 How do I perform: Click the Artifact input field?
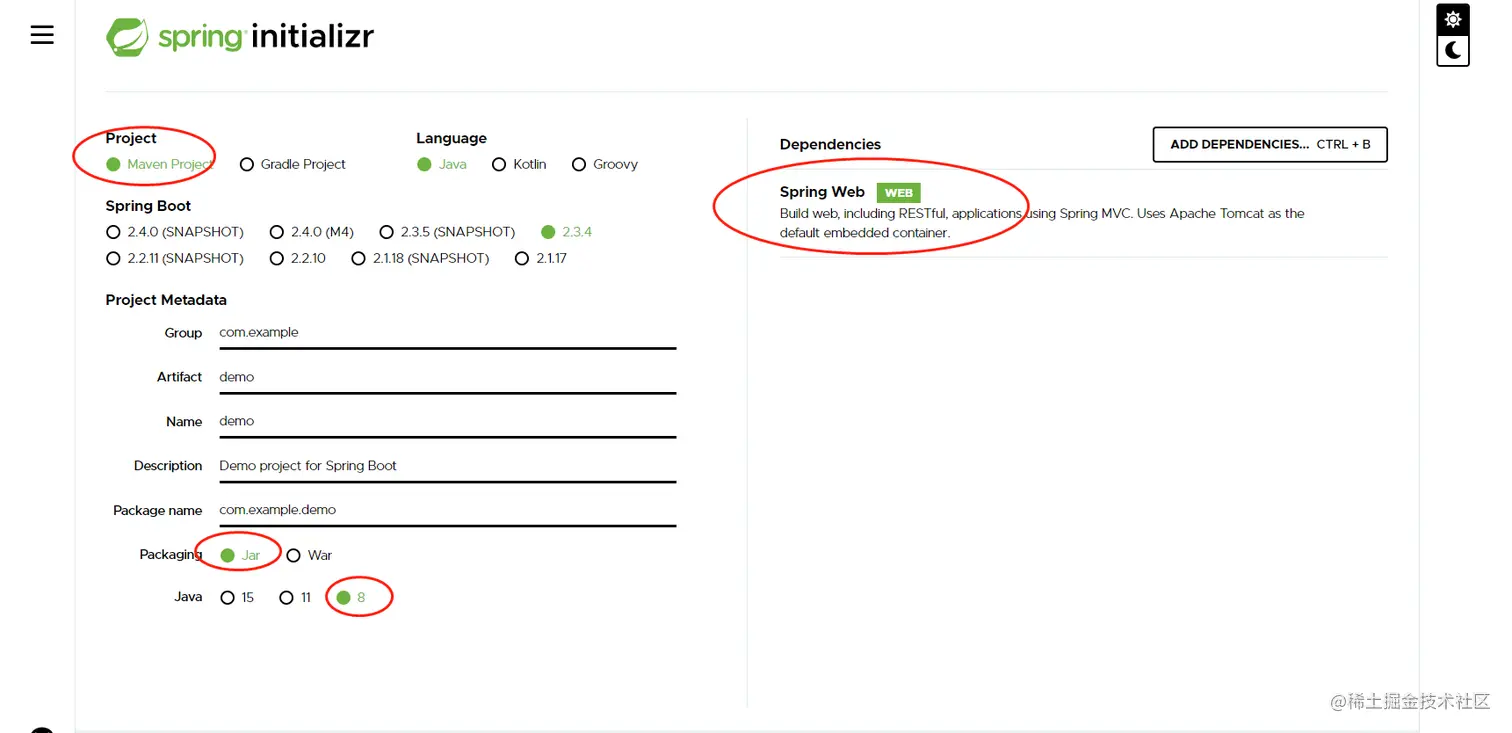coord(448,377)
